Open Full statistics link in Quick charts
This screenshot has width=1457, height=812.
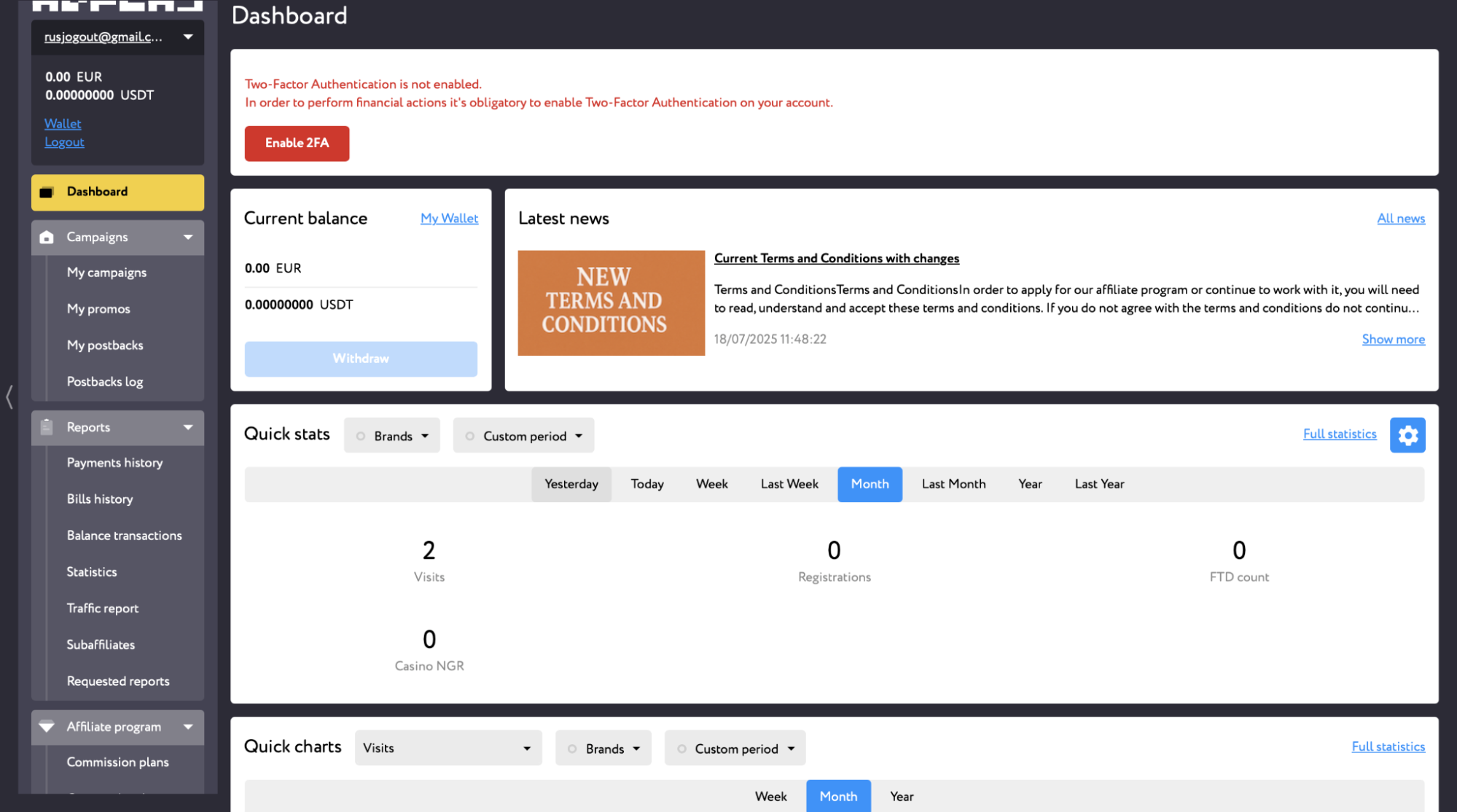click(x=1388, y=746)
